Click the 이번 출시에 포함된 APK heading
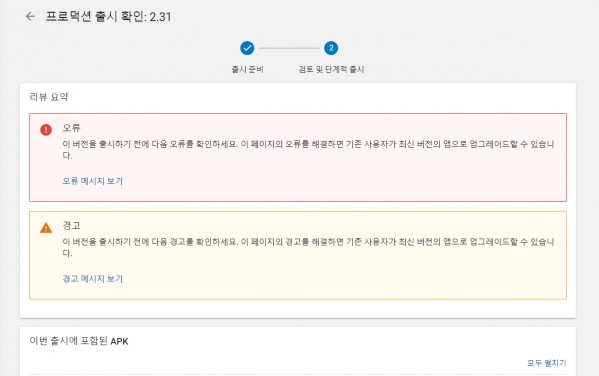This screenshot has width=599, height=376. click(x=79, y=341)
